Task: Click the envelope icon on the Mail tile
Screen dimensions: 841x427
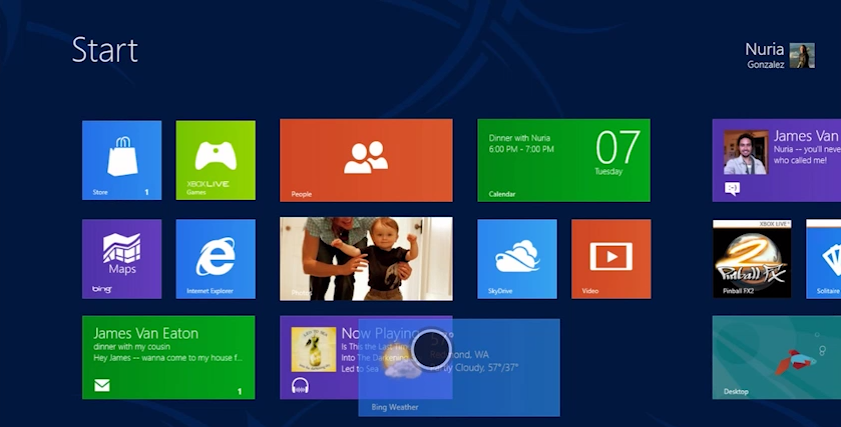Action: coord(102,385)
